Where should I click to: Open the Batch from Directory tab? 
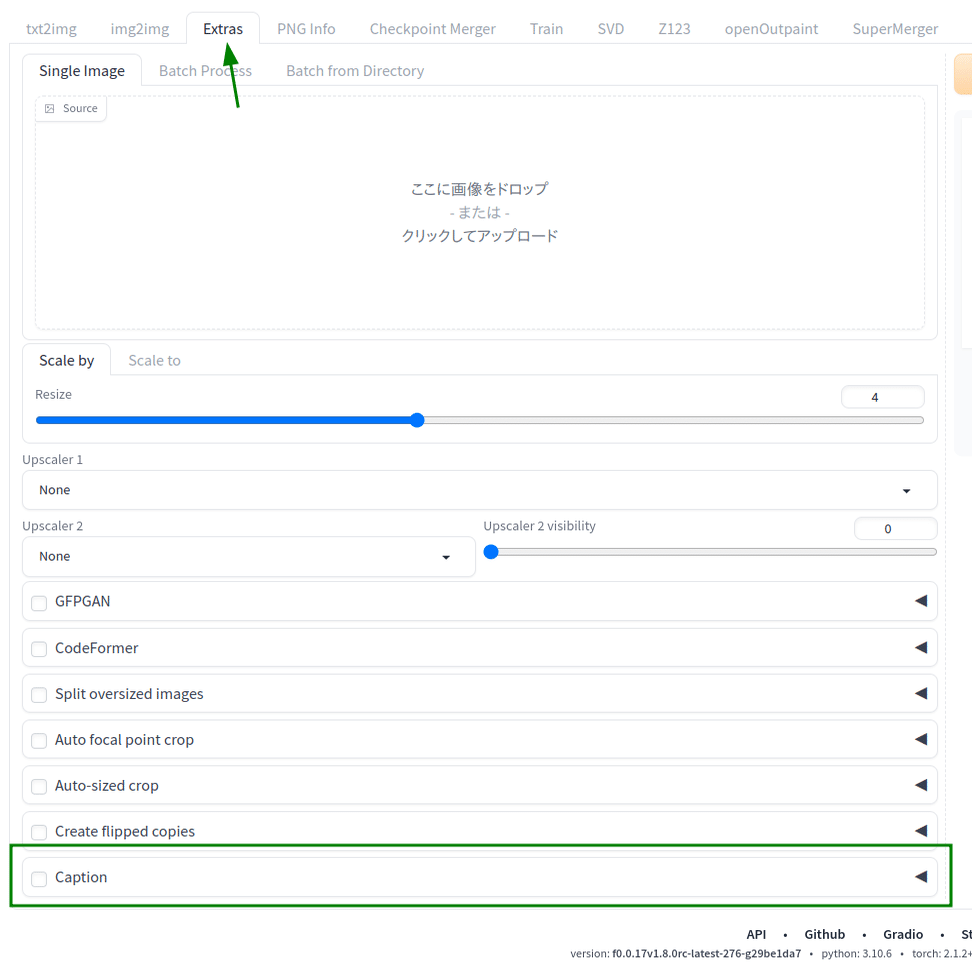coord(355,71)
